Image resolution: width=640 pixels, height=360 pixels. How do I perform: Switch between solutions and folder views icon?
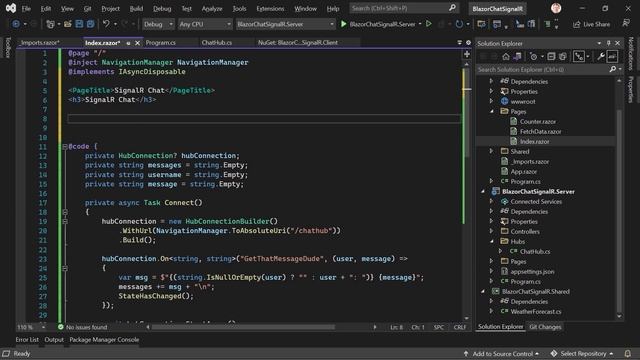pyautogui.click(x=517, y=57)
